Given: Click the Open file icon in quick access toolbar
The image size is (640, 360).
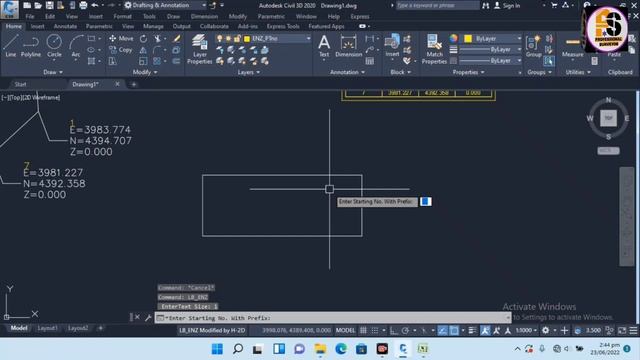Looking at the screenshot, I should tap(38, 5).
